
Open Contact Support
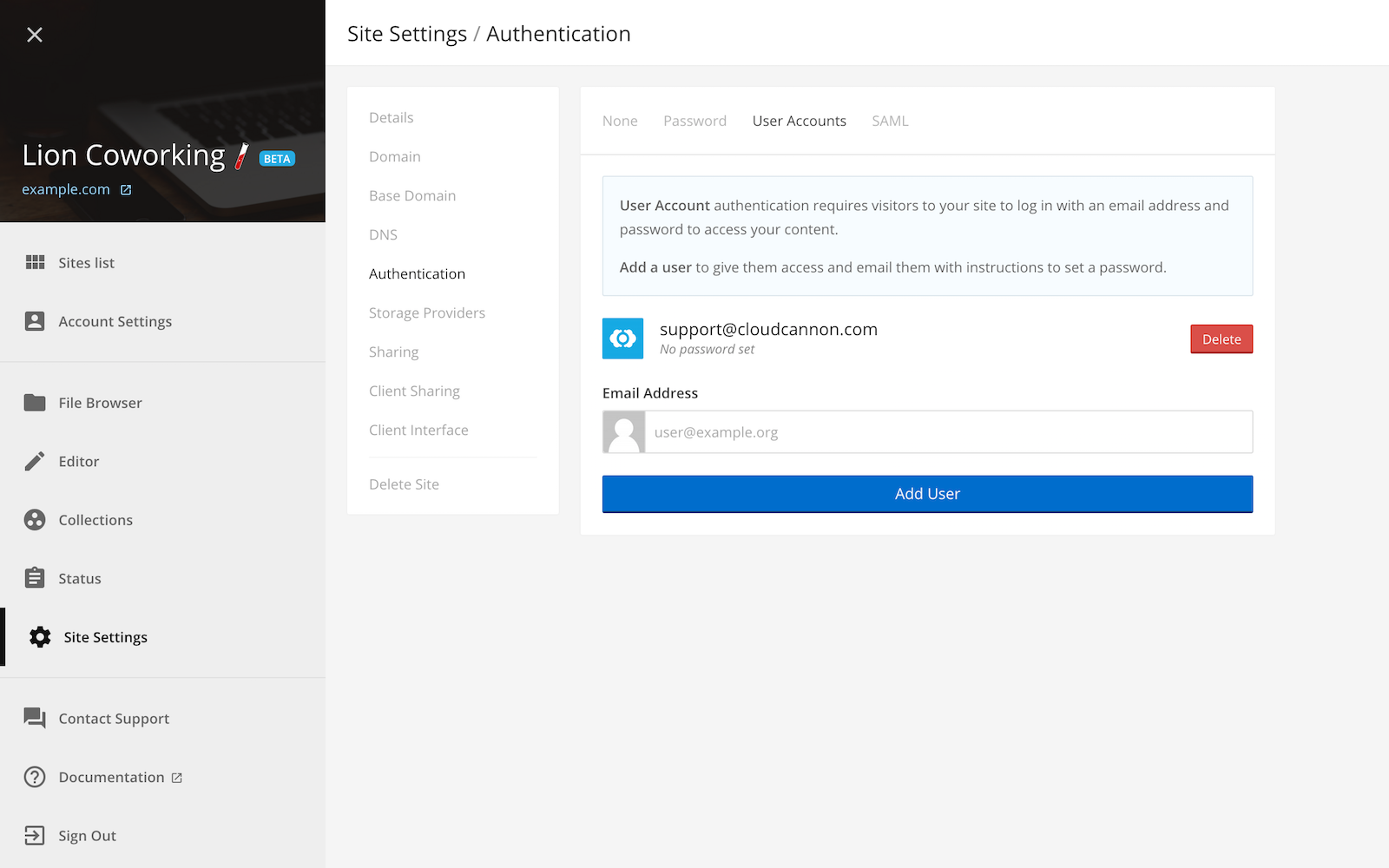tap(113, 718)
